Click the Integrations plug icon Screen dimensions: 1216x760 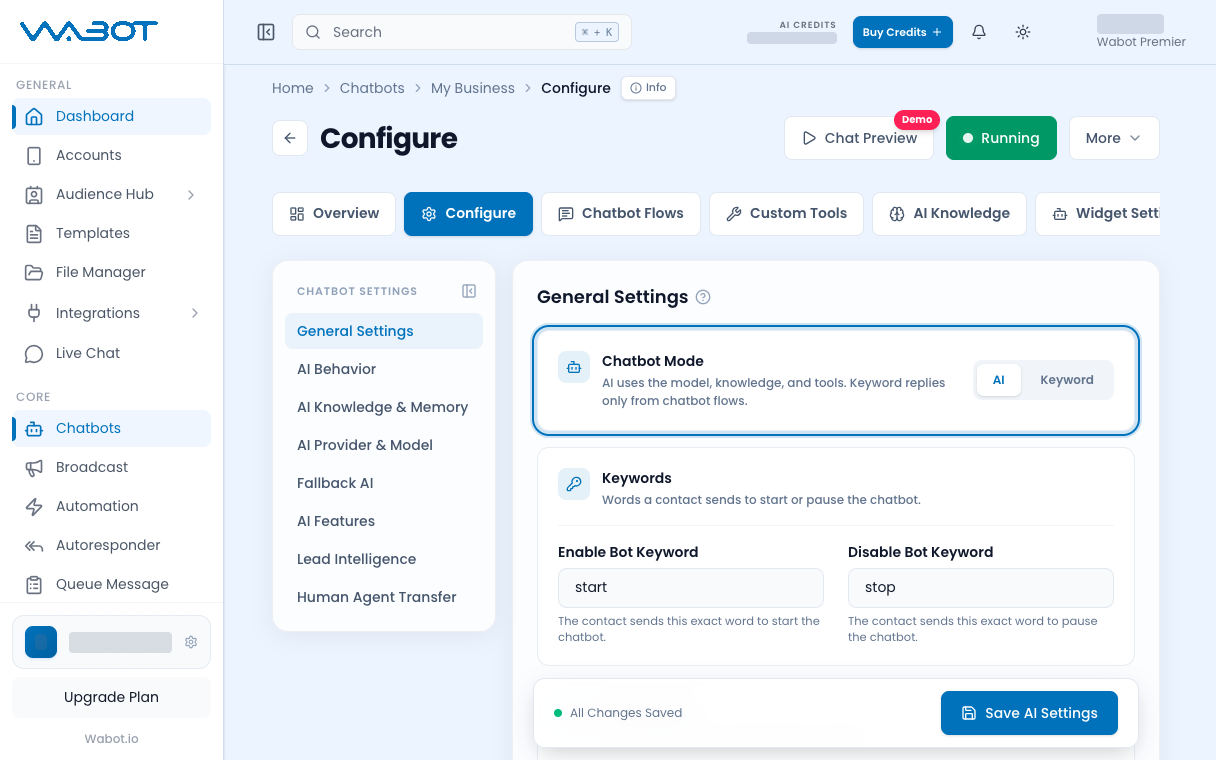[x=34, y=313]
